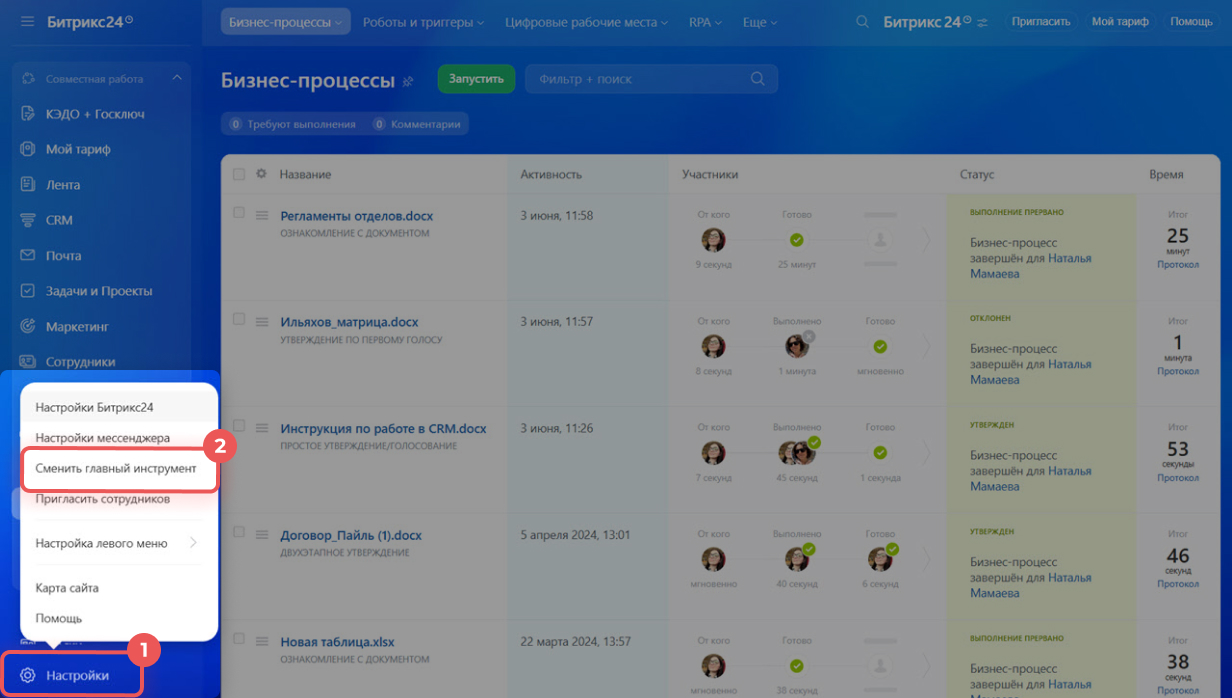Open the row menu icon for Договор_Пайль (1).docx
This screenshot has height=698, width=1232.
(262, 534)
